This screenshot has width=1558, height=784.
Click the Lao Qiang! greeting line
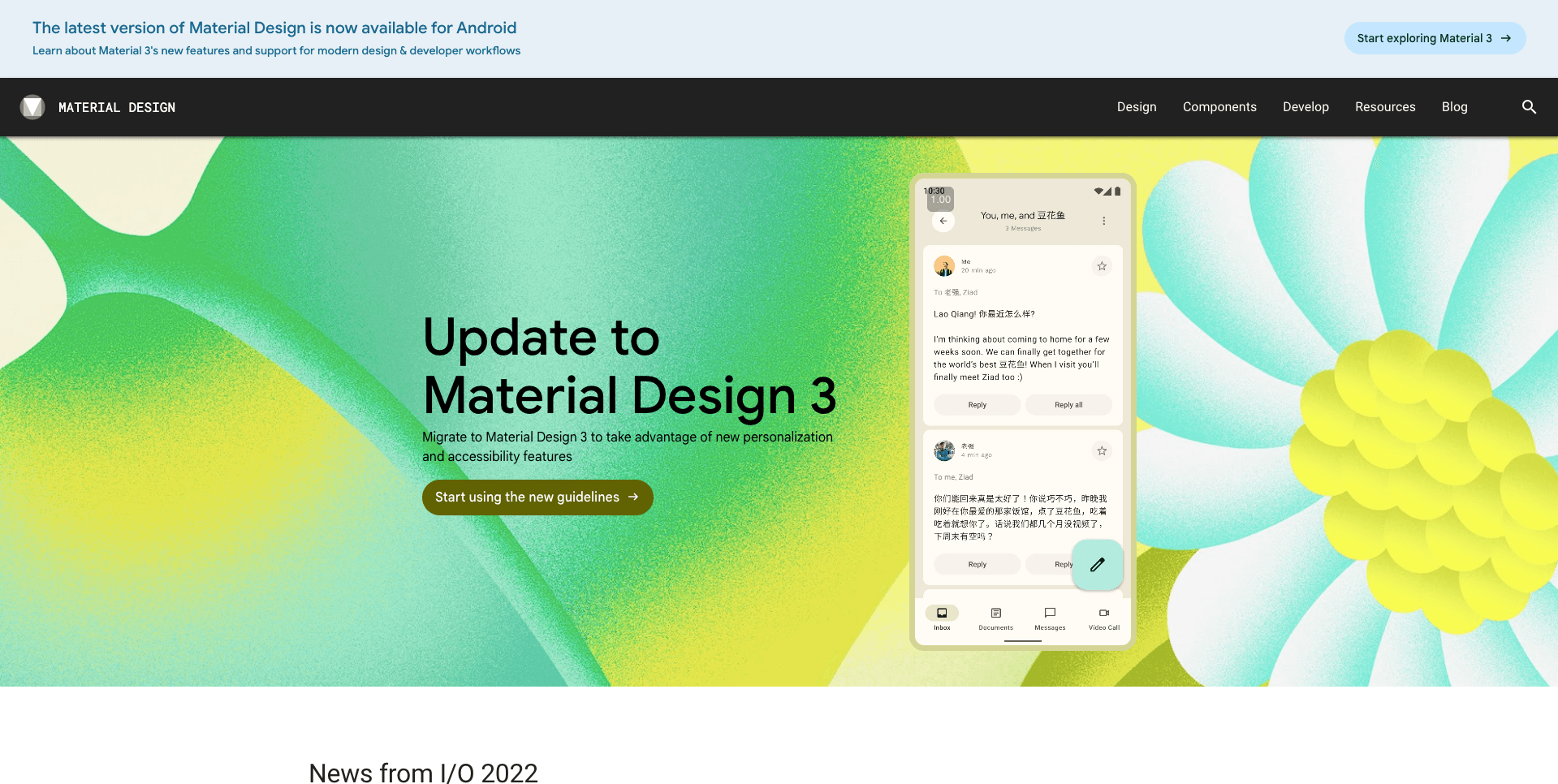[x=984, y=314]
